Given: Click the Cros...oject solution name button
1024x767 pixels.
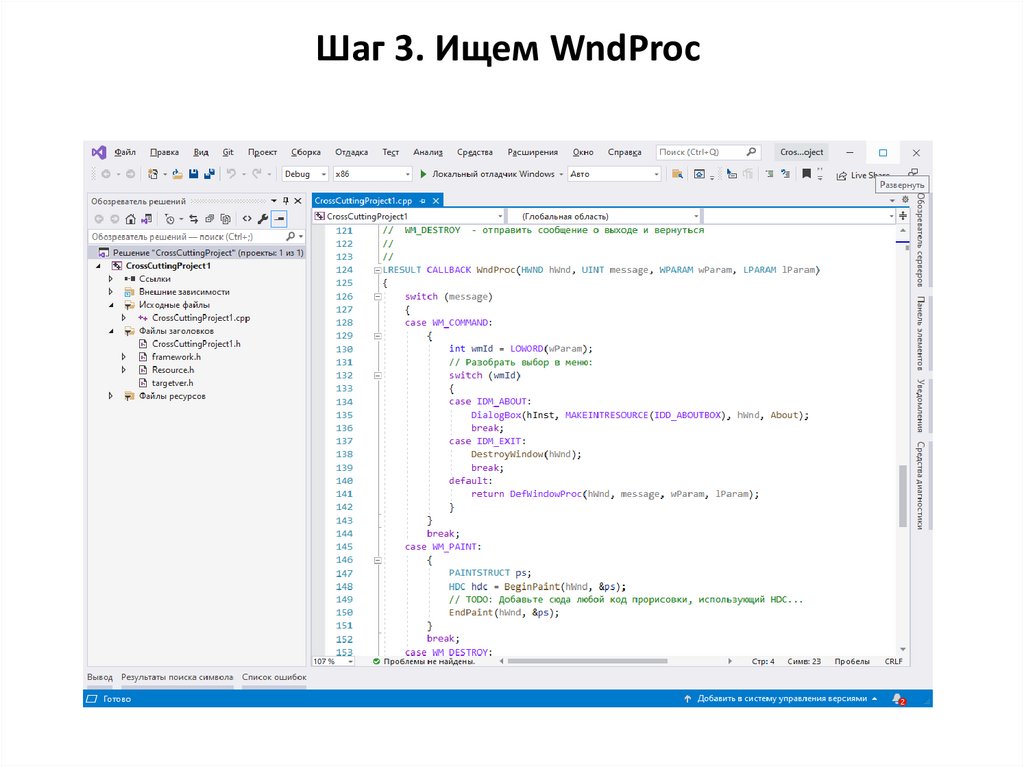Looking at the screenshot, I should [801, 152].
